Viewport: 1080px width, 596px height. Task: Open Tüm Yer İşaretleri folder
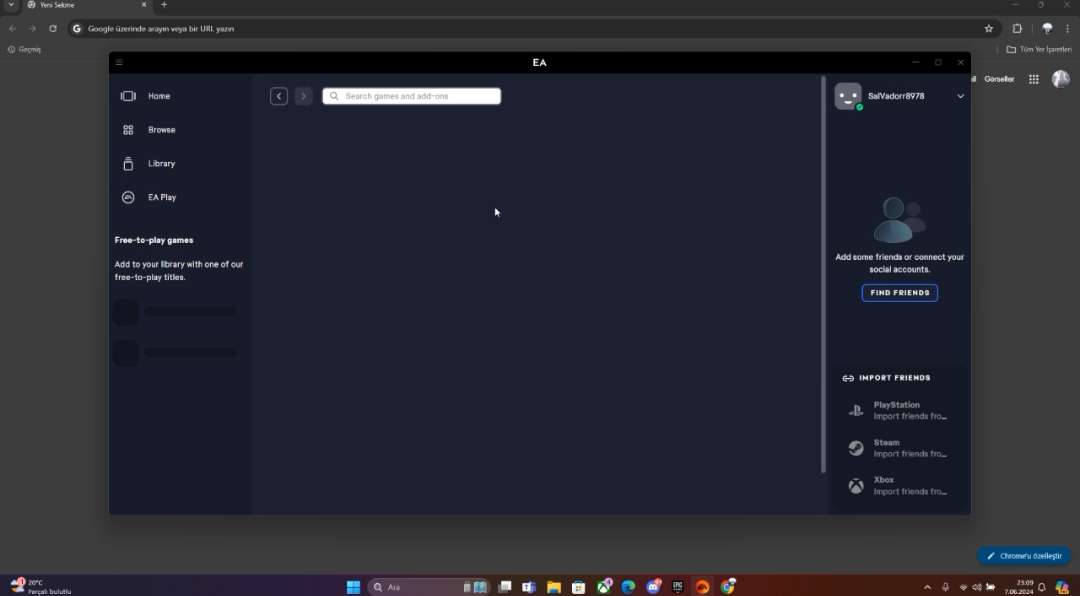point(1039,50)
